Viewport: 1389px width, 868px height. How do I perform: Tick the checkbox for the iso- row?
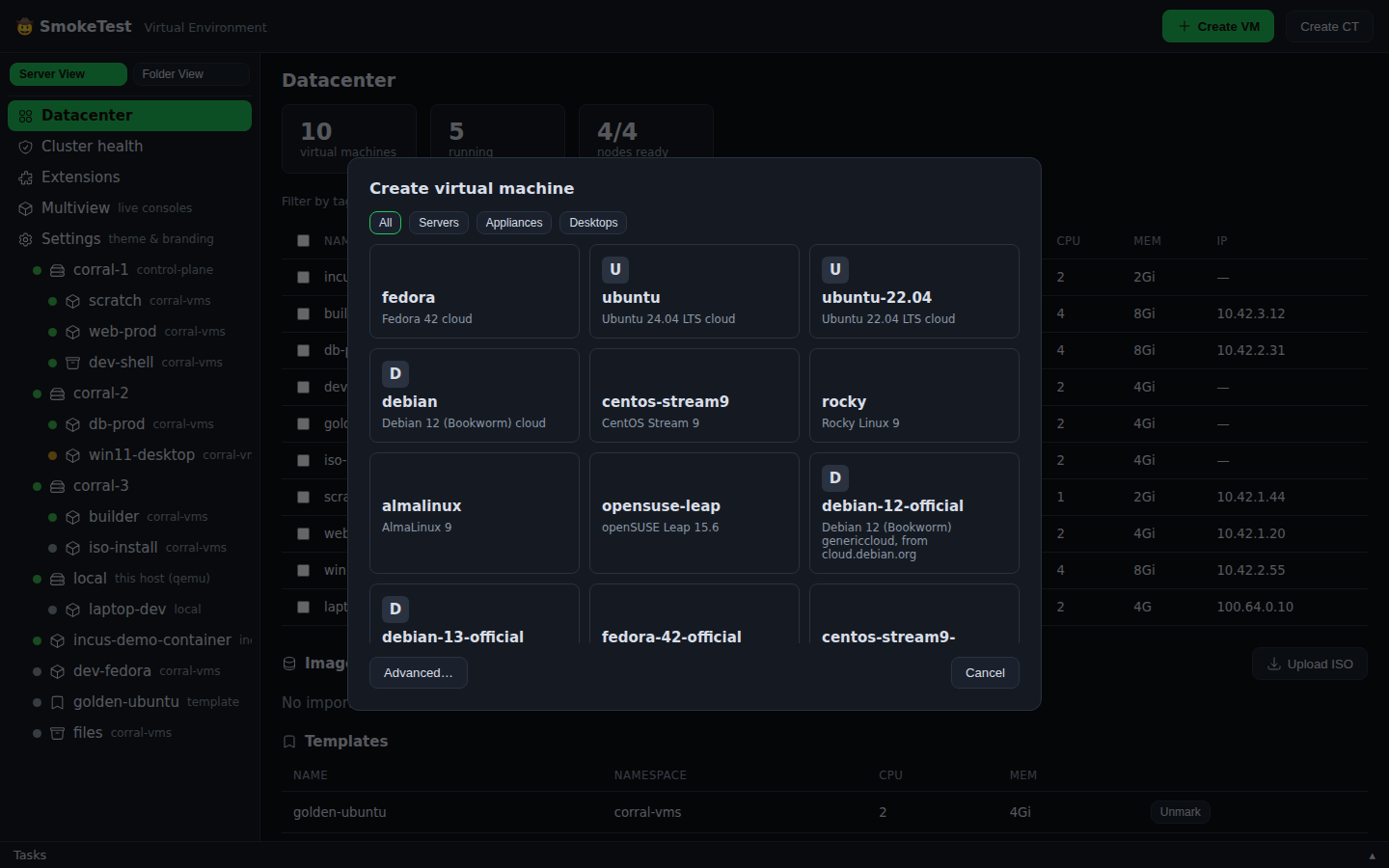click(x=303, y=460)
